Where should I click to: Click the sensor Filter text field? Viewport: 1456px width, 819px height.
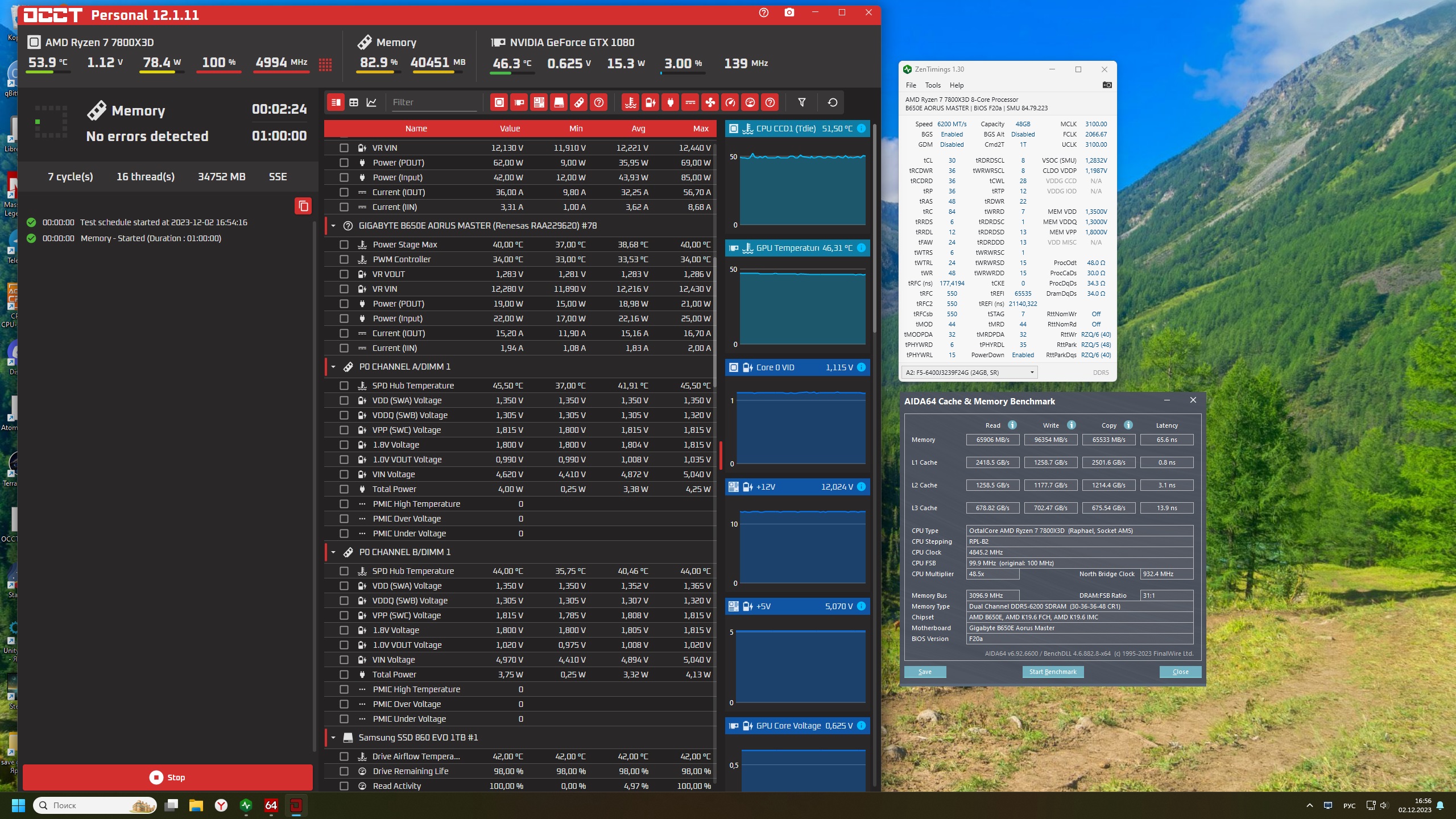click(x=433, y=102)
